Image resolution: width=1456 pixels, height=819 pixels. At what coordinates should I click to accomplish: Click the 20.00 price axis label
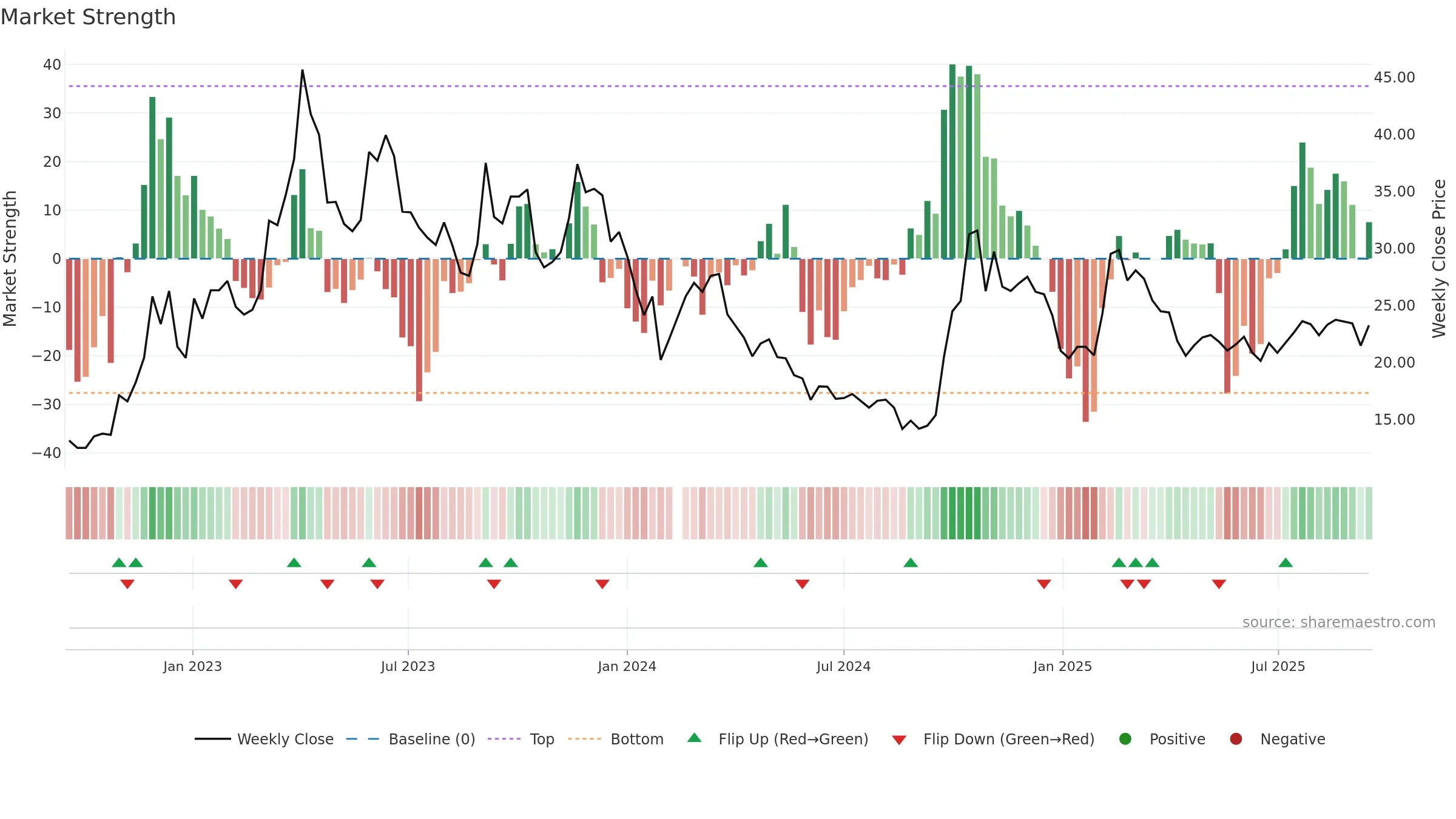[x=1394, y=362]
